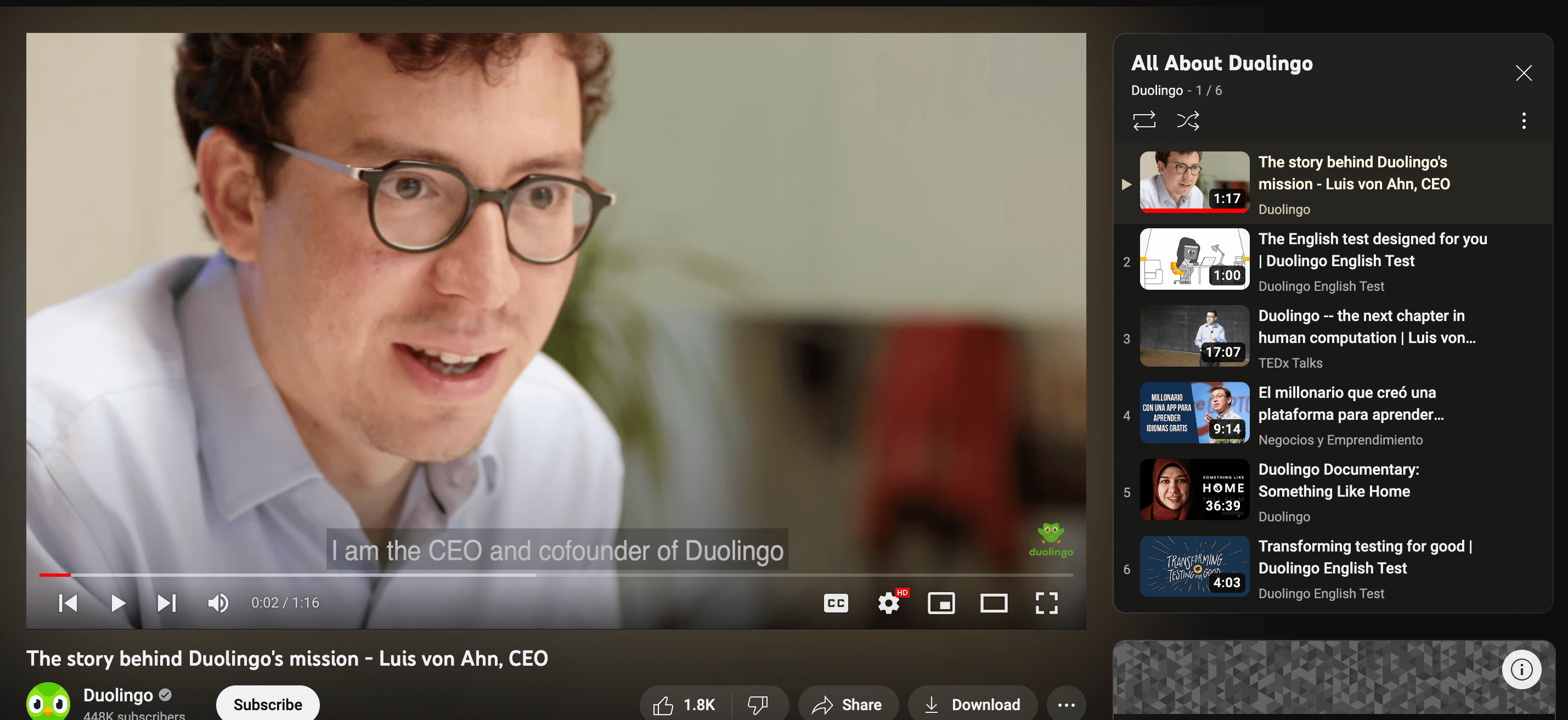Expand the three-dot more options menu

[1066, 703]
